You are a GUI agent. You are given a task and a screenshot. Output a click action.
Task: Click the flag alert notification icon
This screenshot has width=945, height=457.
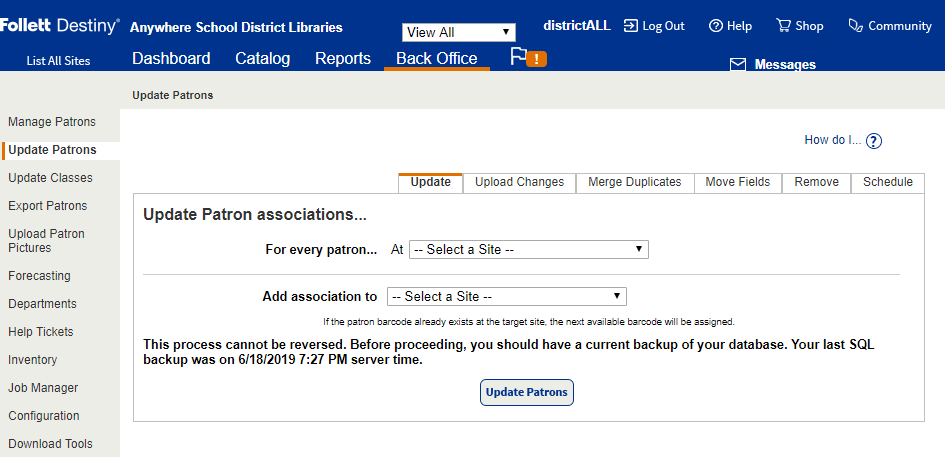(x=528, y=57)
